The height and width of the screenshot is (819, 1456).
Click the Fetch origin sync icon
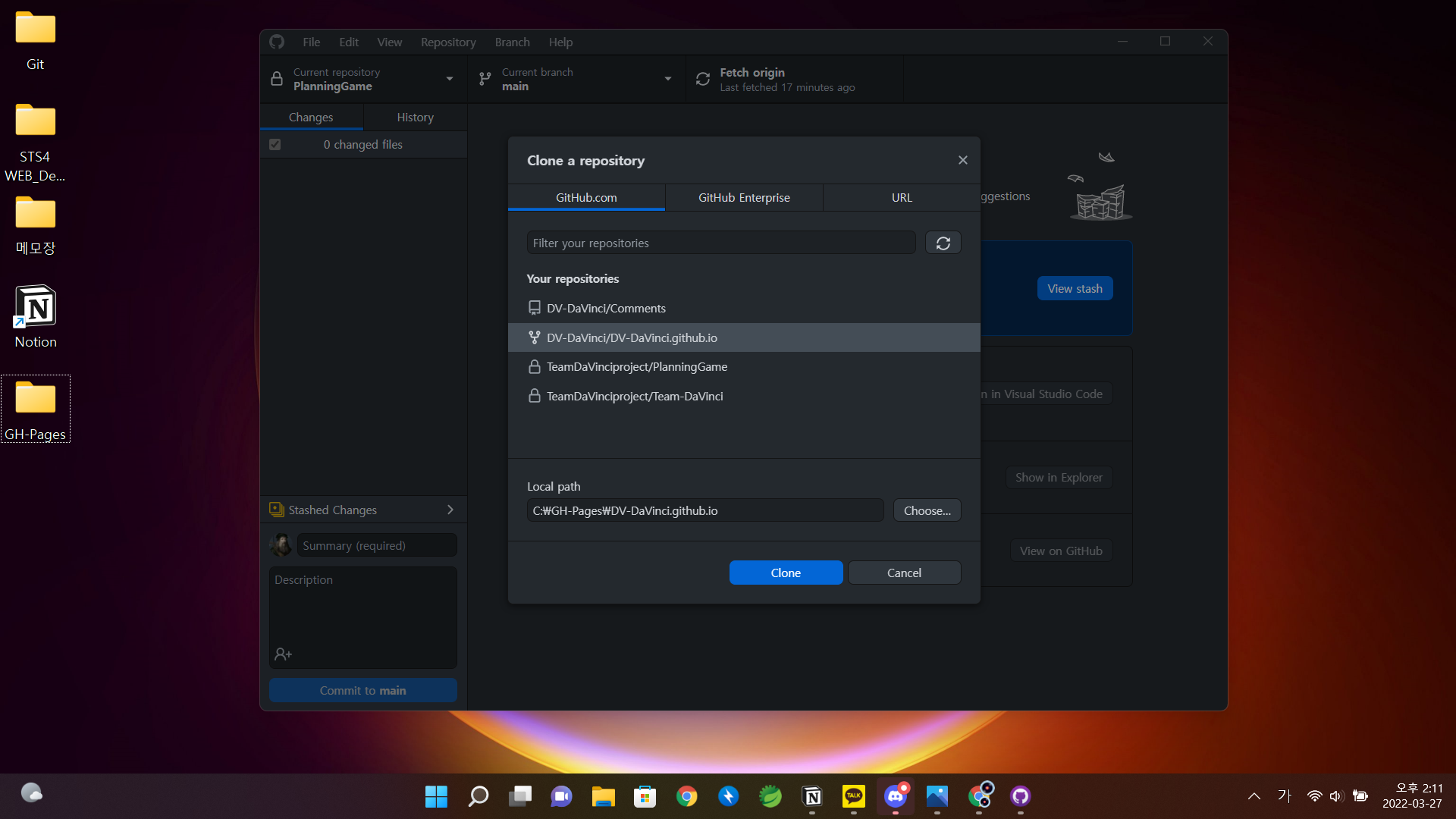coord(703,79)
